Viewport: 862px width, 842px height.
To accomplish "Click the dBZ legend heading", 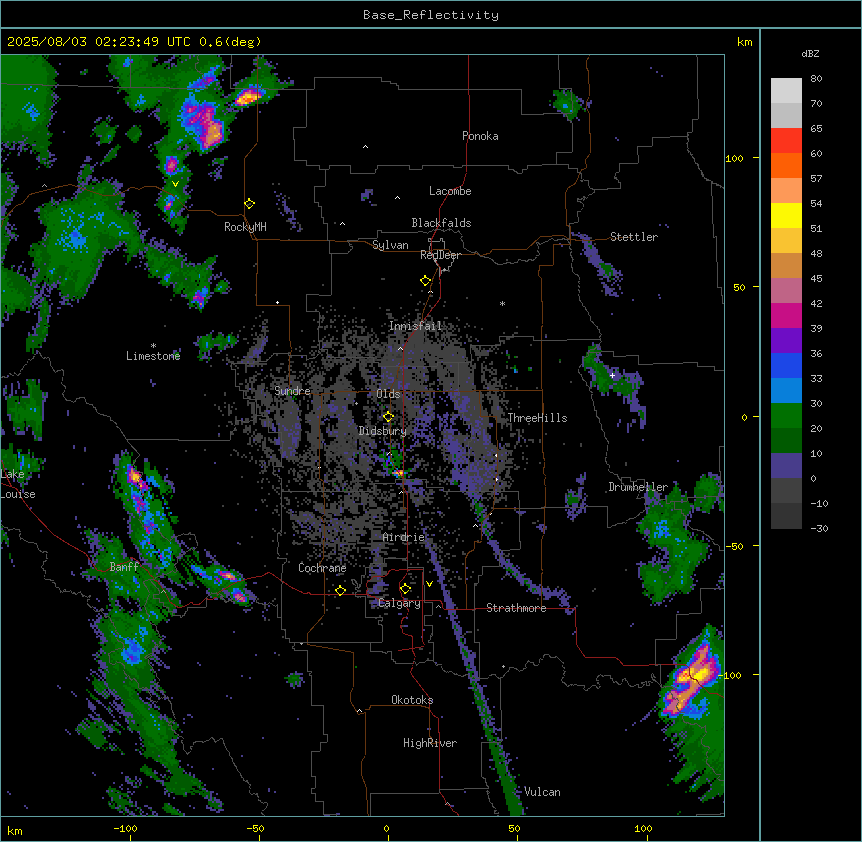I will pos(810,54).
